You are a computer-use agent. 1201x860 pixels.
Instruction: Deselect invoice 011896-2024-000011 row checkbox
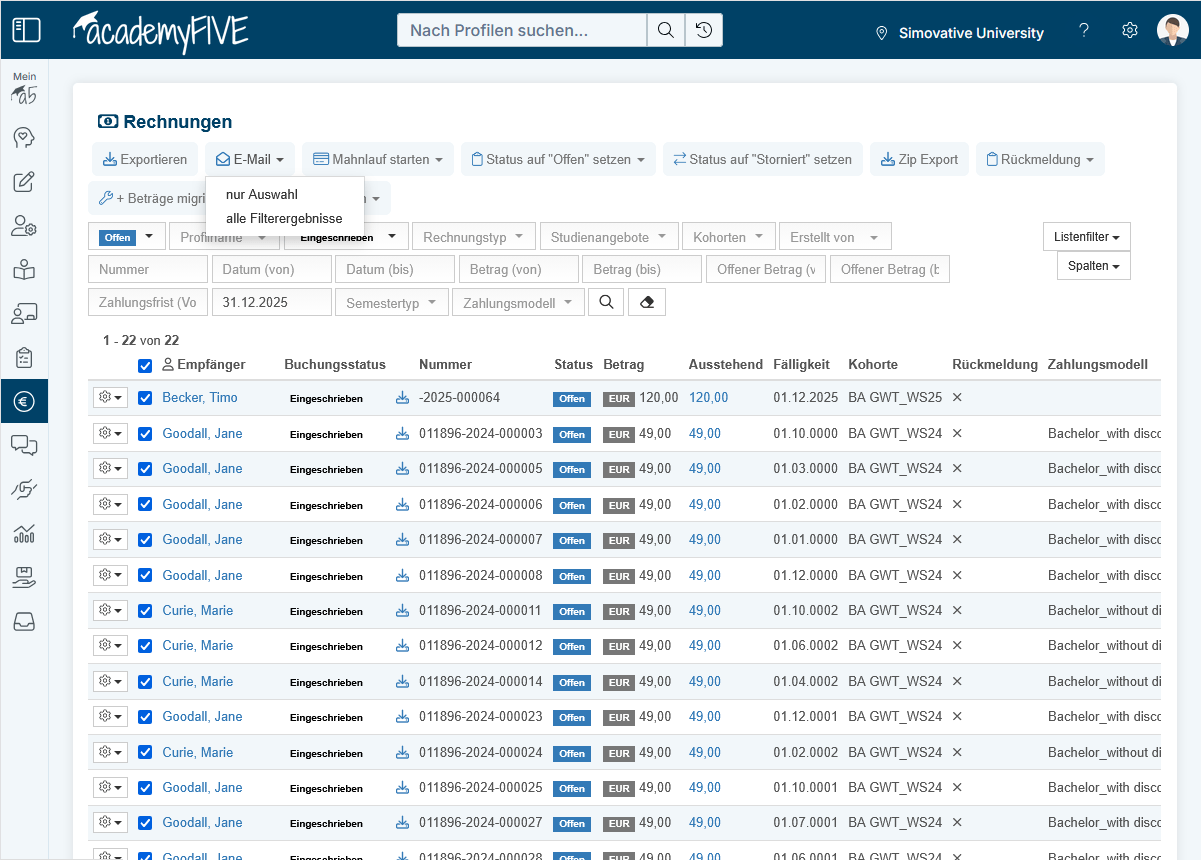pos(145,611)
